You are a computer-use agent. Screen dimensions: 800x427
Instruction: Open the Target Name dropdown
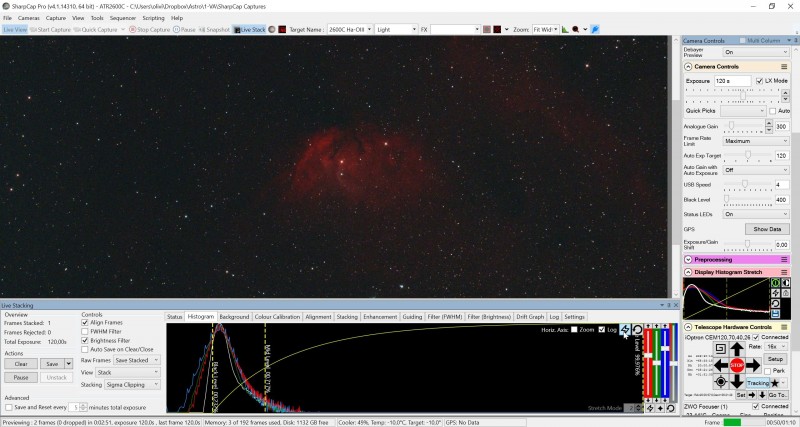point(350,30)
